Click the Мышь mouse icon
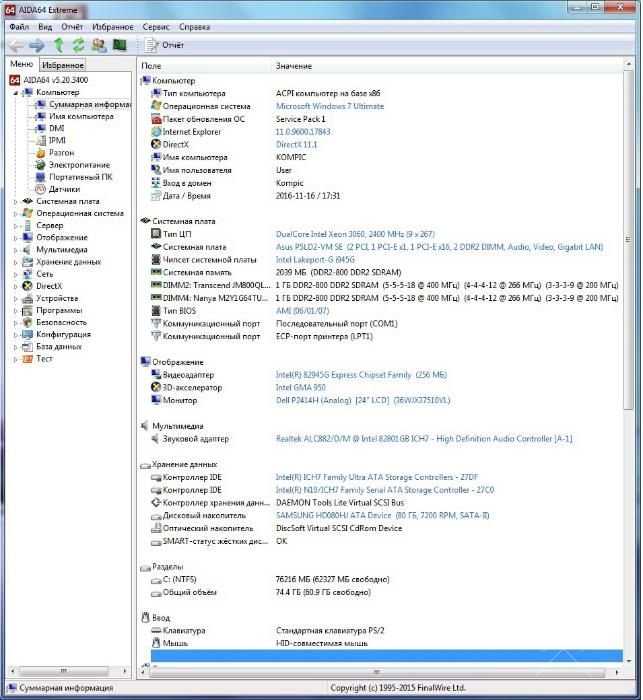 tap(156, 643)
